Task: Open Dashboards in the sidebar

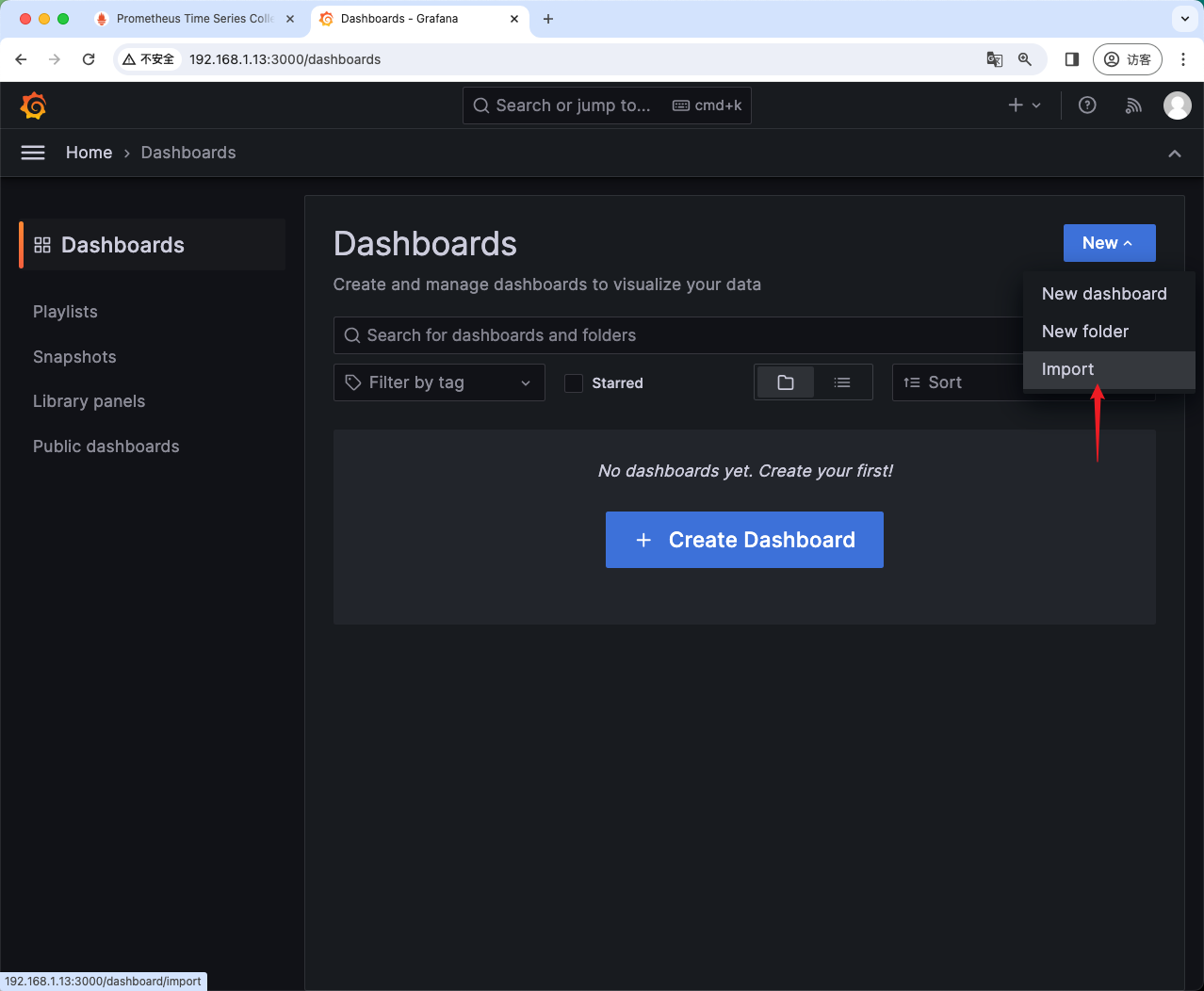Action: pyautogui.click(x=152, y=245)
